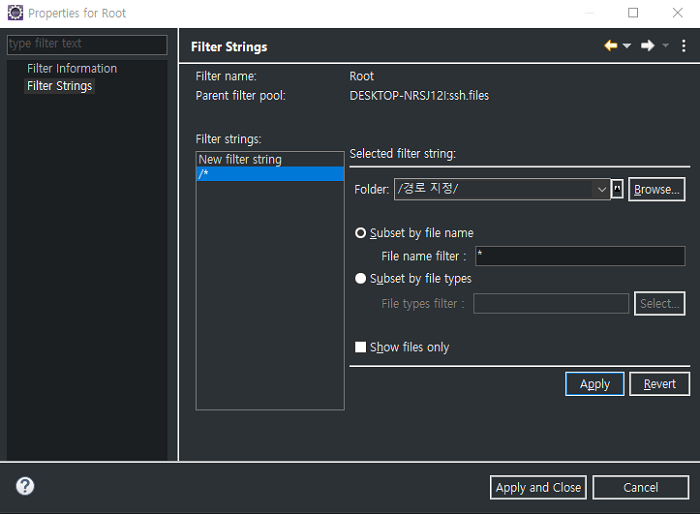Select the Subset by file name radio button
Image resolution: width=700 pixels, height=514 pixels.
point(361,233)
